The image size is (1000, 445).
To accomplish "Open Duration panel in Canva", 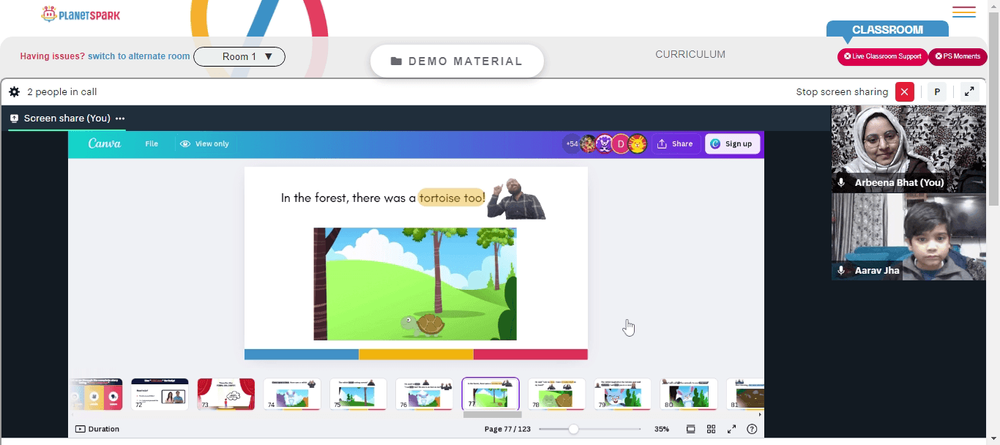I will click(97, 429).
